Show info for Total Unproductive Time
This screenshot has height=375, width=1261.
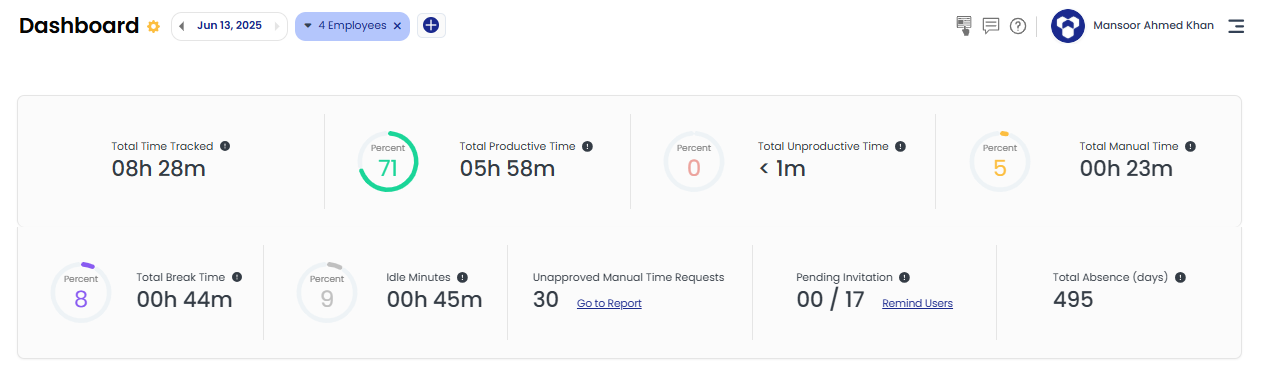[x=900, y=146]
